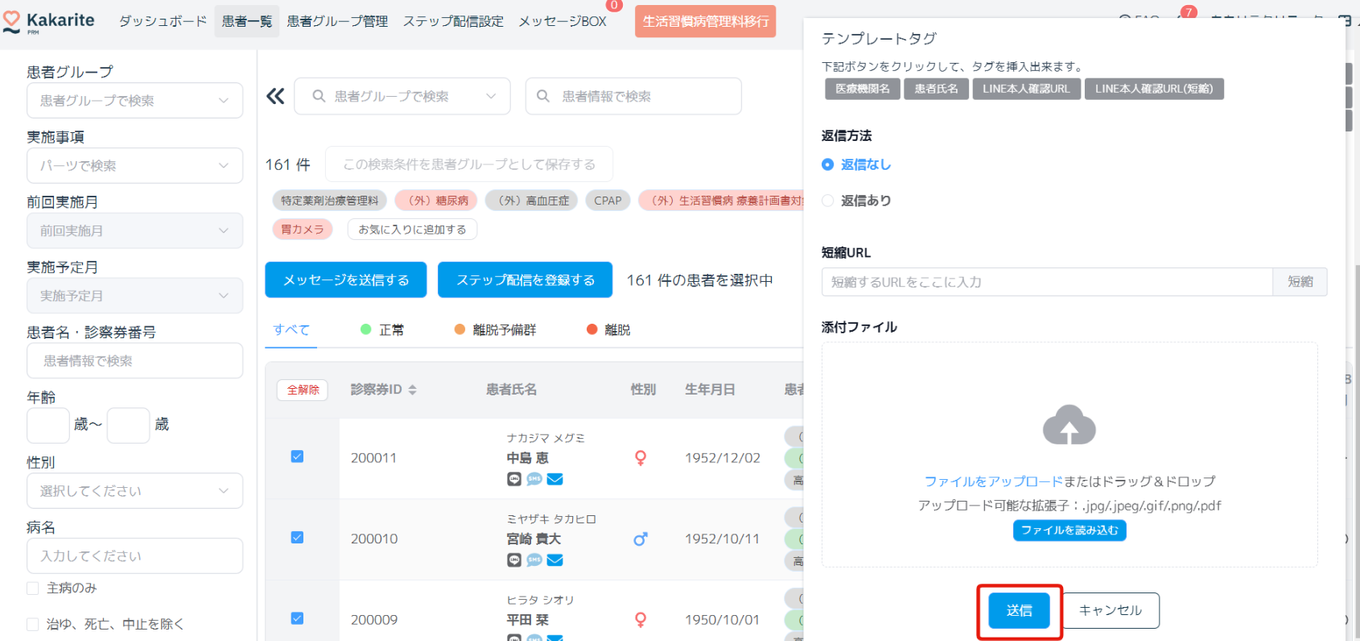Click the Kakarite heart logo
The width and height of the screenshot is (1360, 641).
point(12,23)
